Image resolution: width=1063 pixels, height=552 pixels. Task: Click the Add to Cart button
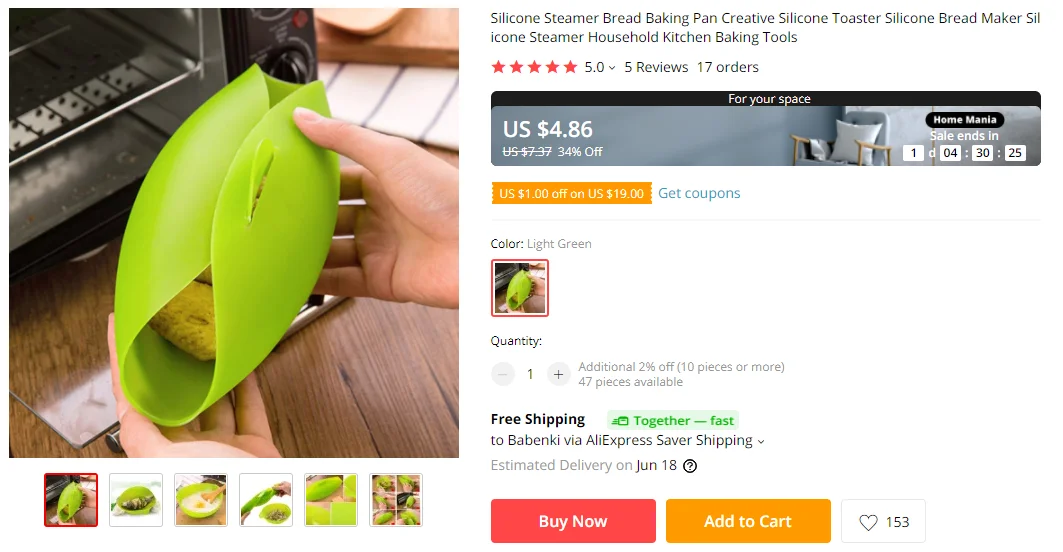coord(748,521)
